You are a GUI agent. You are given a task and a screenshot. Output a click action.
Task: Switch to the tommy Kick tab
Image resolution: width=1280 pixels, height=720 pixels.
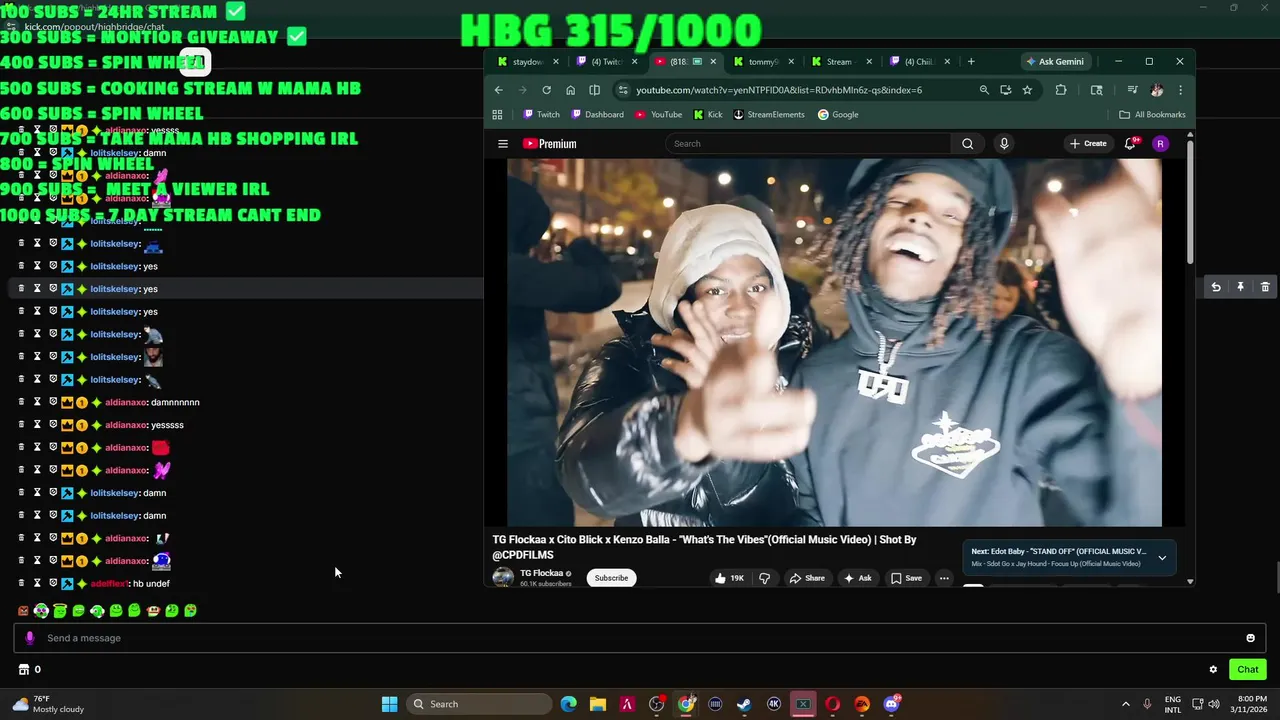click(x=763, y=62)
